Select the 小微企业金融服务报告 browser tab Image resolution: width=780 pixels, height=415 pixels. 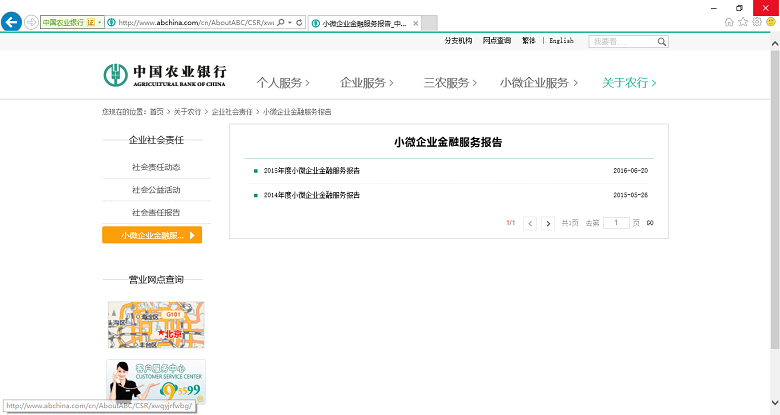pyautogui.click(x=365, y=23)
